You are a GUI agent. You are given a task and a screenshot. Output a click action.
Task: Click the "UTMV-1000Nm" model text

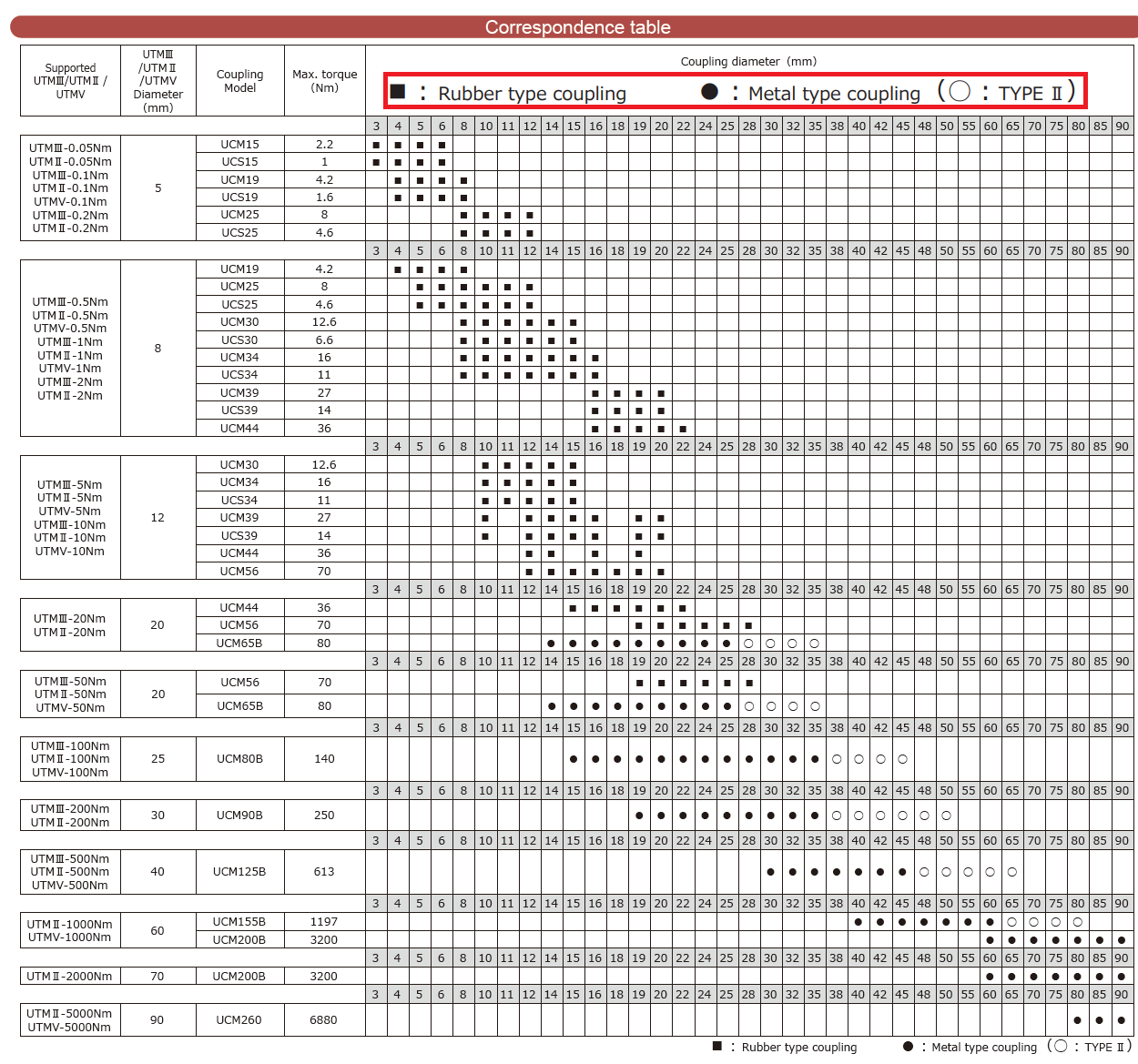pos(70,937)
